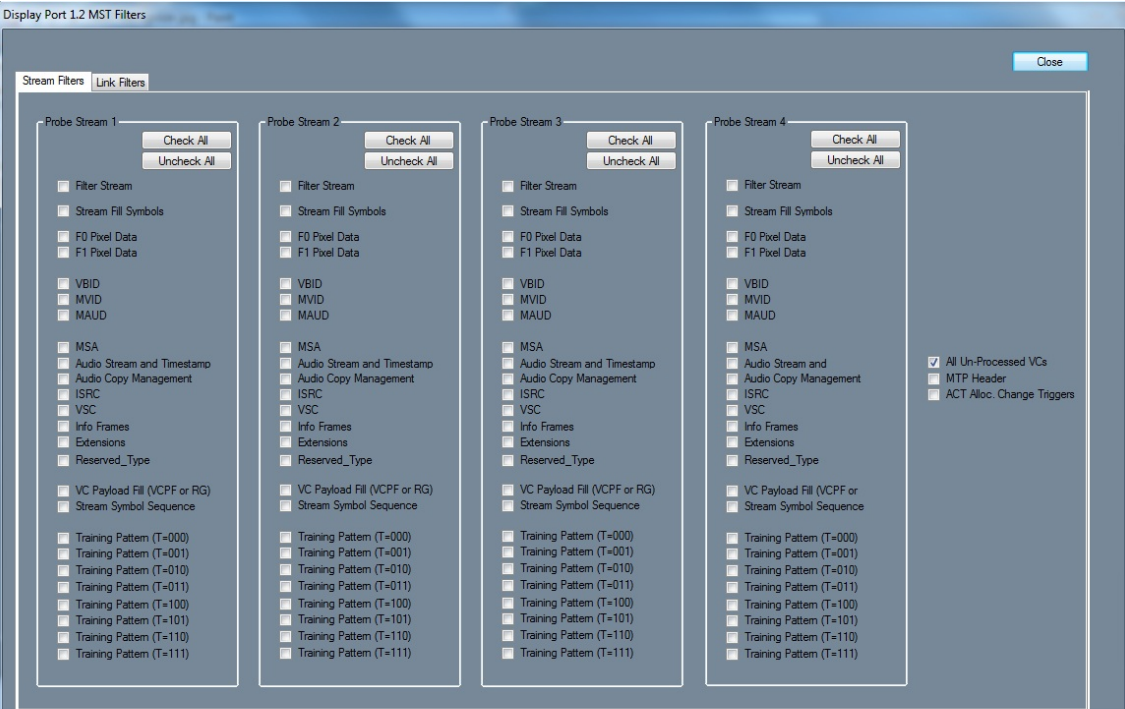Enable the MTP Header checkbox
This screenshot has width=1125, height=709.
coord(933,378)
